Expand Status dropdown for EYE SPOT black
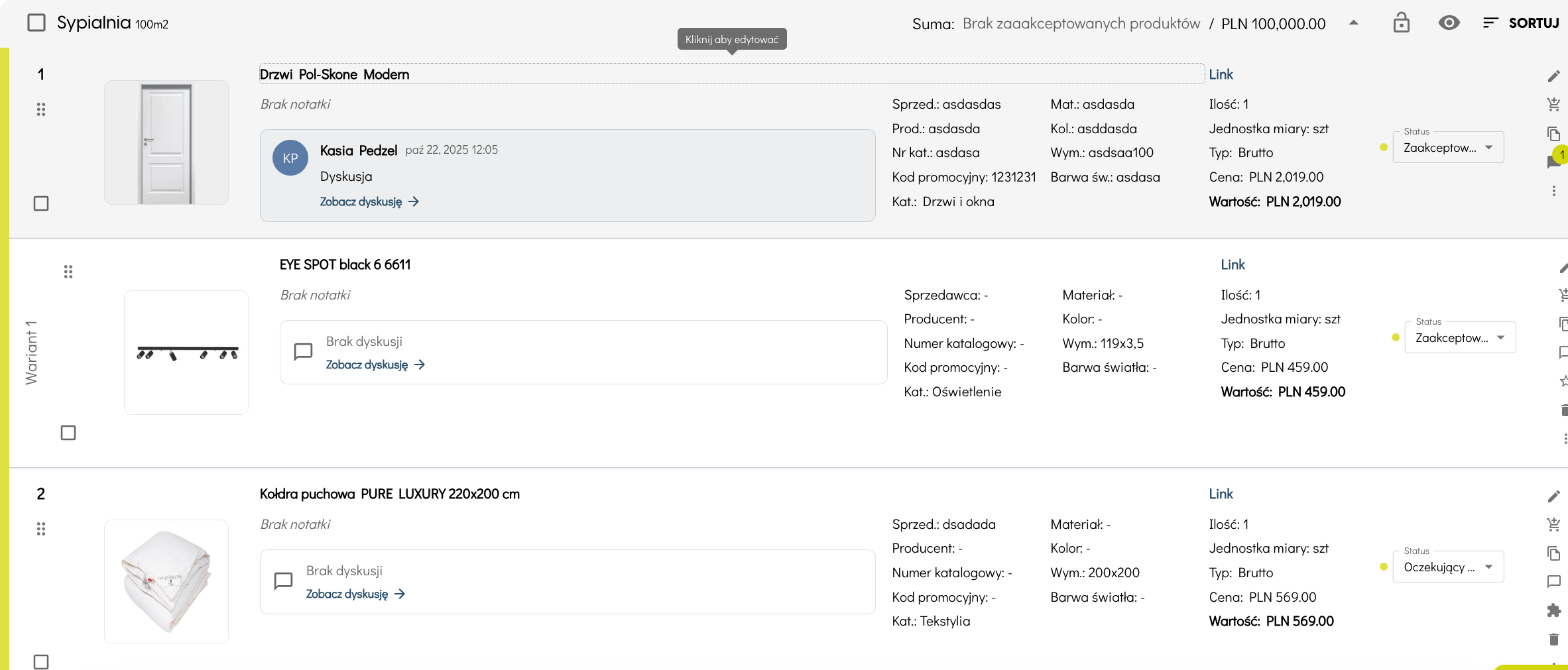 click(x=1460, y=337)
